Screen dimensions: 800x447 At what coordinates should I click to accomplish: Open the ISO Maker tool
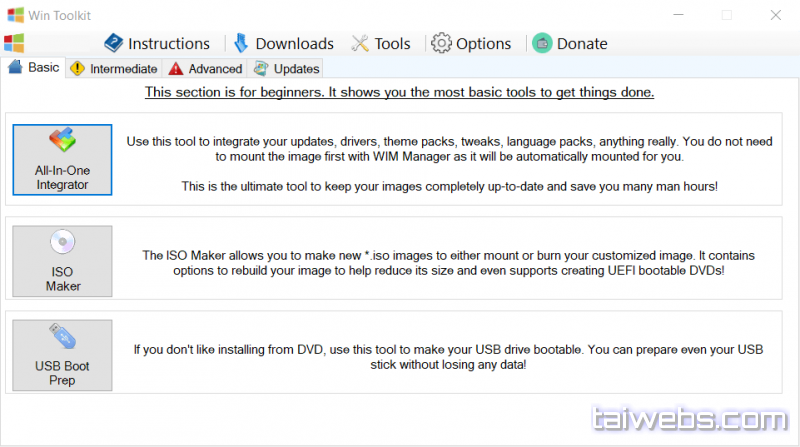[x=62, y=261]
